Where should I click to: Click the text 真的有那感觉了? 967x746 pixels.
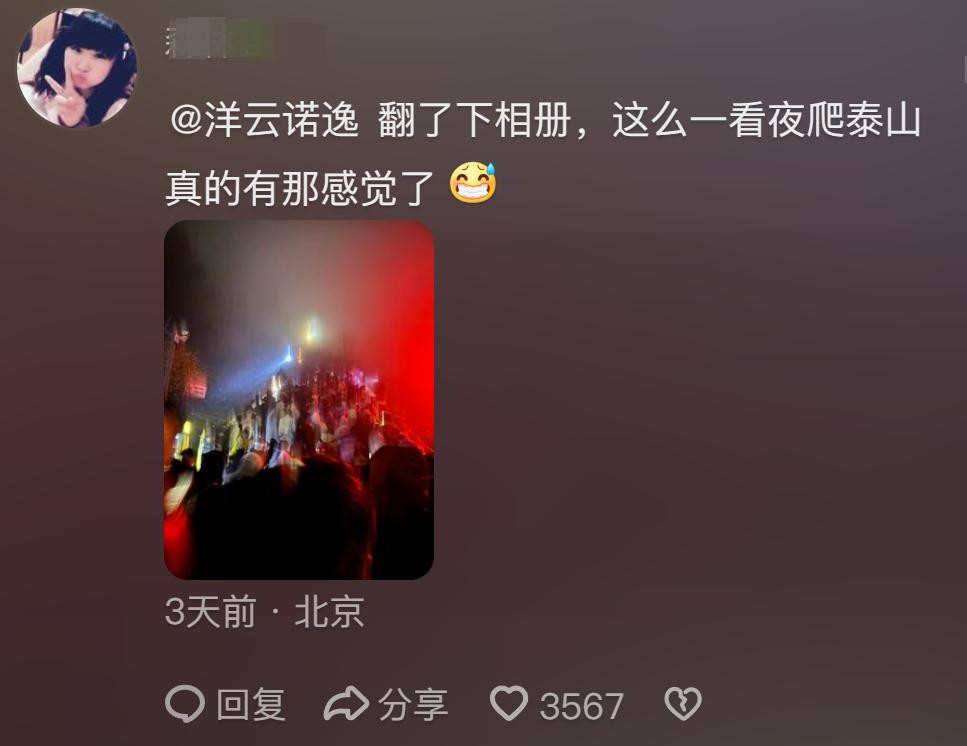point(300,188)
